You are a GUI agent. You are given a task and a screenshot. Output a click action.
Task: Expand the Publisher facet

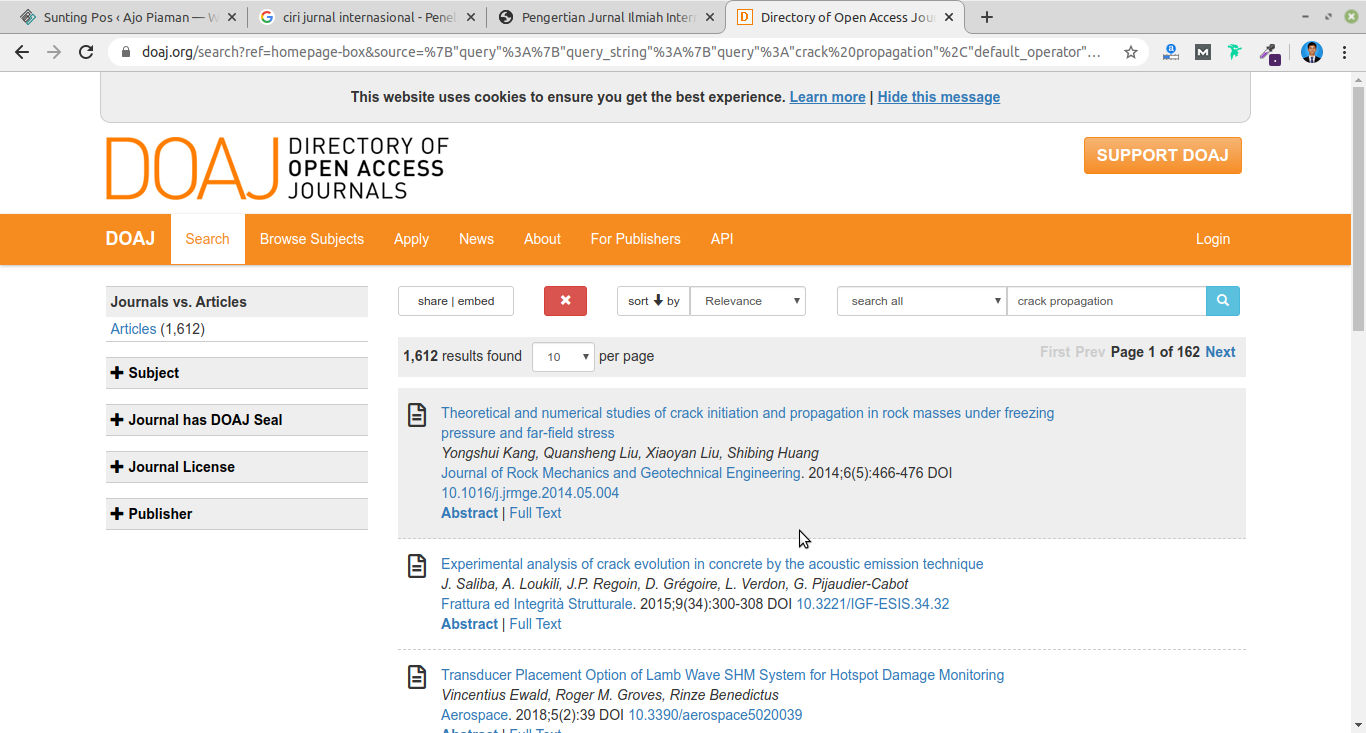pyautogui.click(x=237, y=514)
